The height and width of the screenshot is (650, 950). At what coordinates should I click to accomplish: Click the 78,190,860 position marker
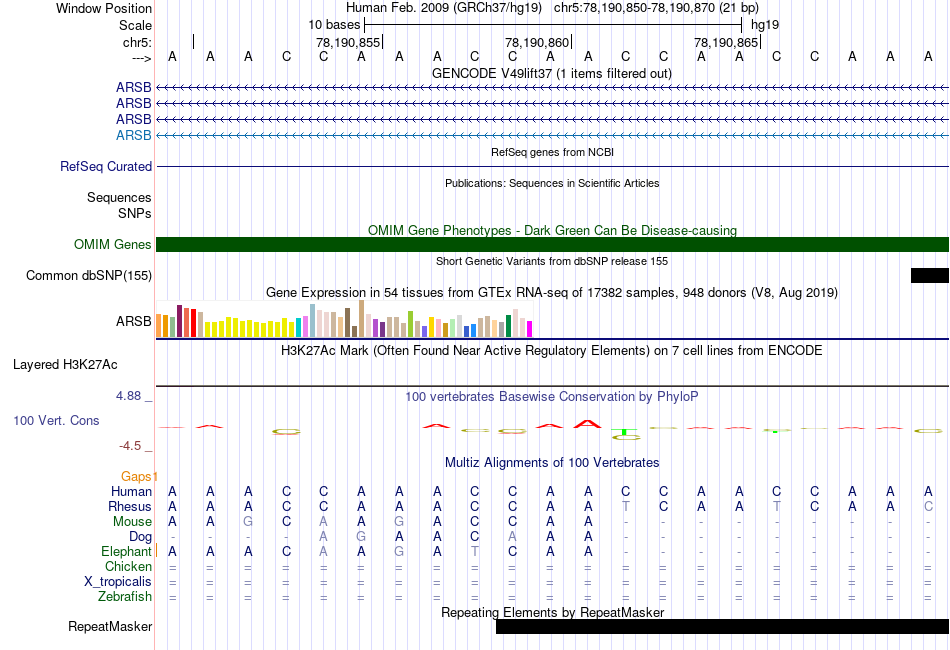point(537,42)
